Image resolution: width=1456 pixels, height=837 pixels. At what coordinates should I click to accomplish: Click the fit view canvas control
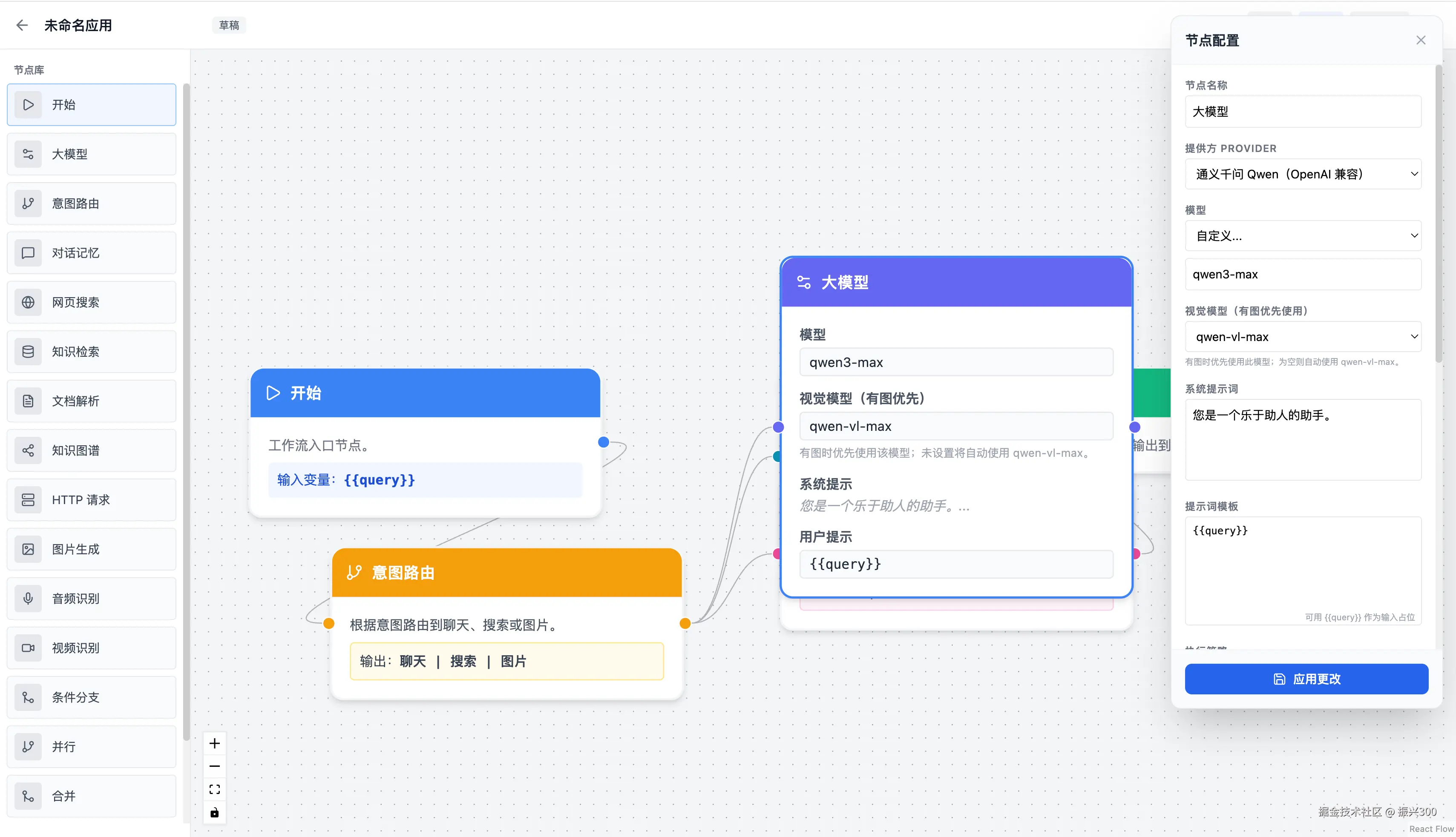coord(215,789)
